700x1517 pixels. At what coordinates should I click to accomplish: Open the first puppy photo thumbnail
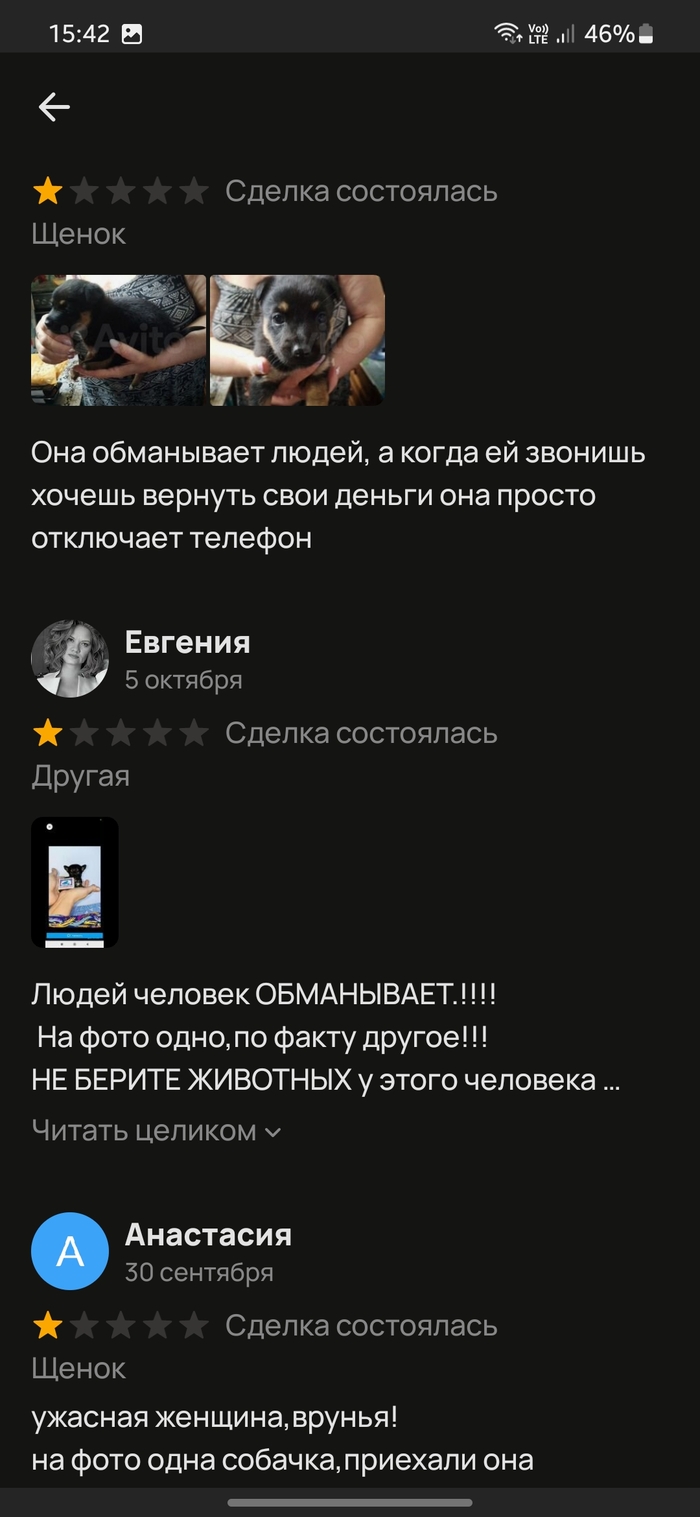point(119,340)
